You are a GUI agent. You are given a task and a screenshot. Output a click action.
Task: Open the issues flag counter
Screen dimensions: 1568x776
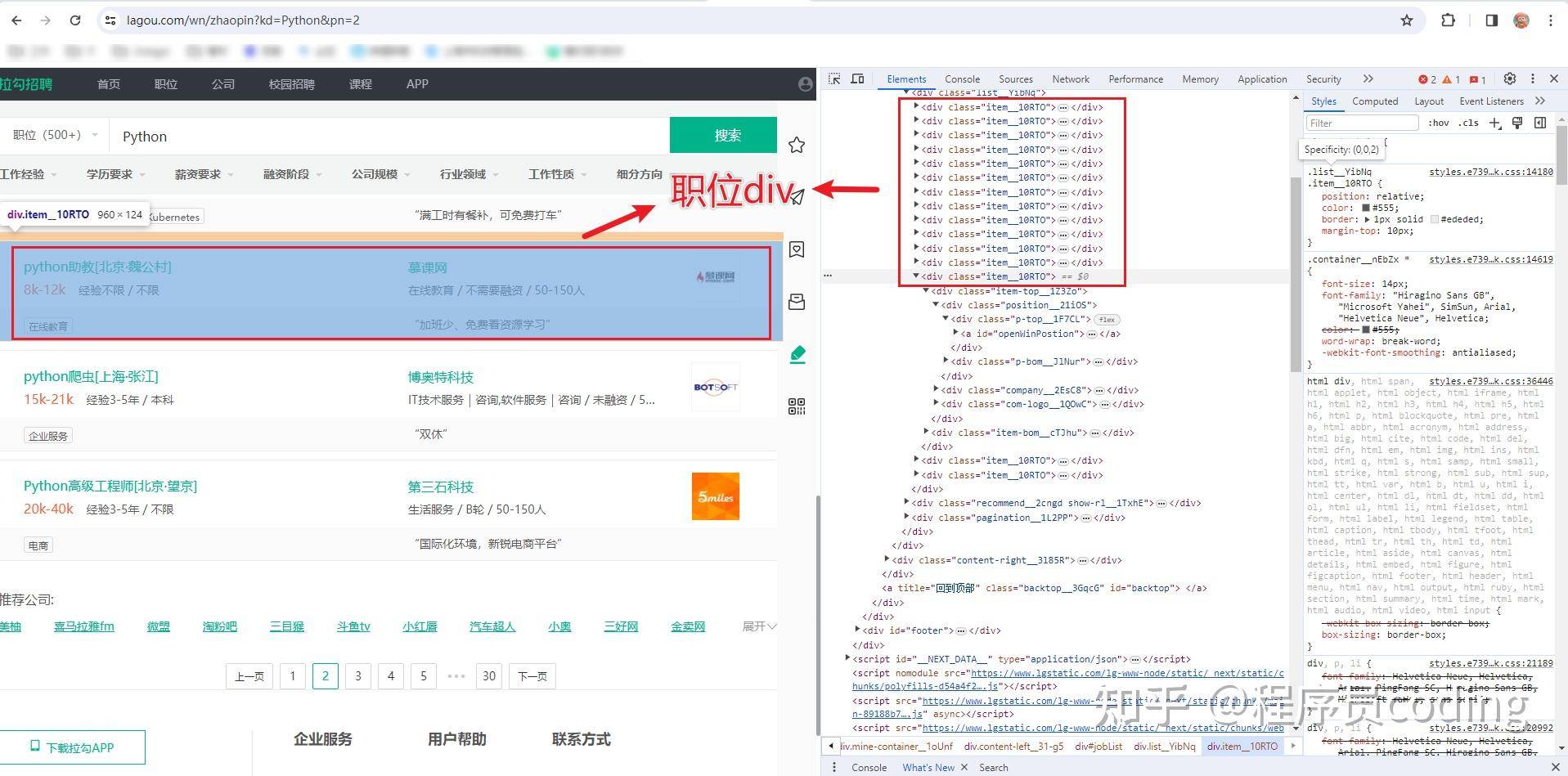tap(1478, 79)
